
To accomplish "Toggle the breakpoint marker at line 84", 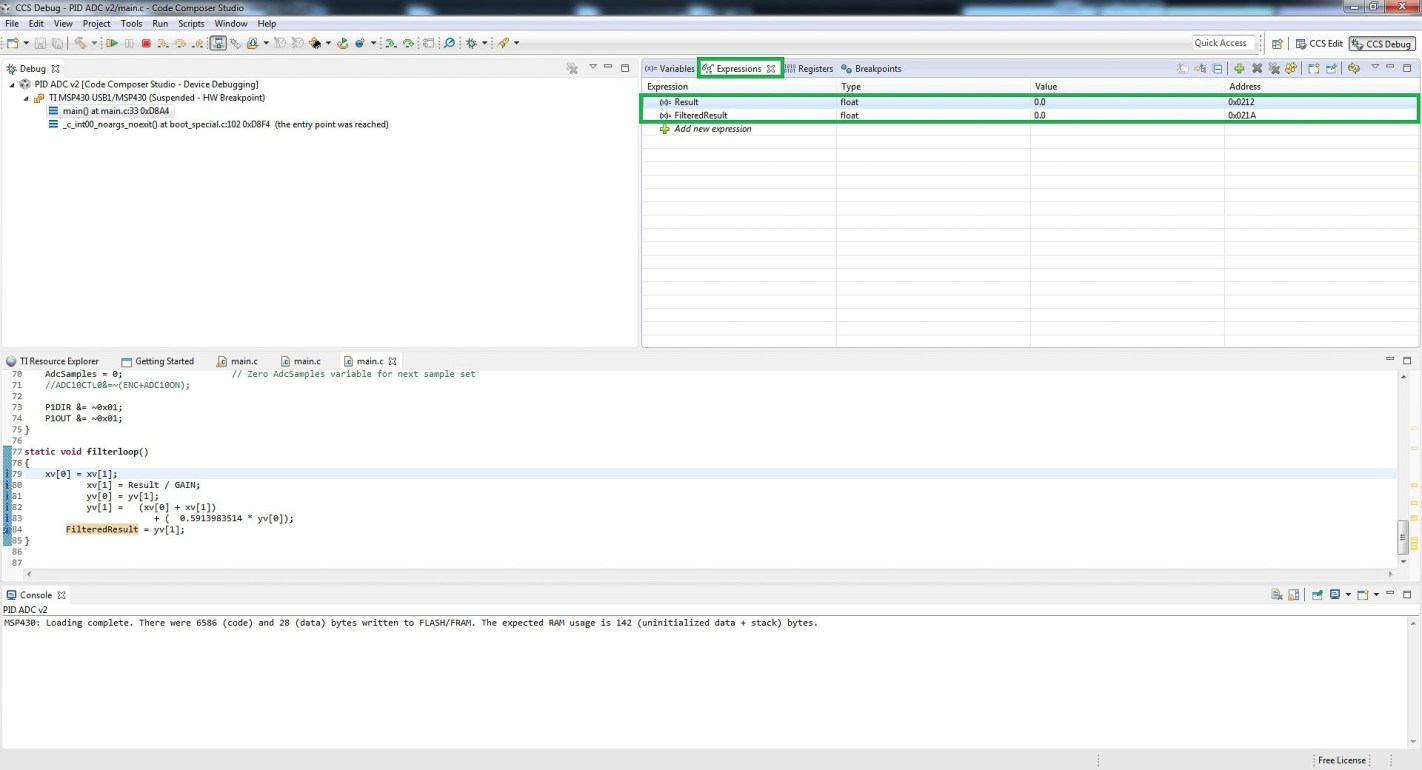I will point(7,529).
